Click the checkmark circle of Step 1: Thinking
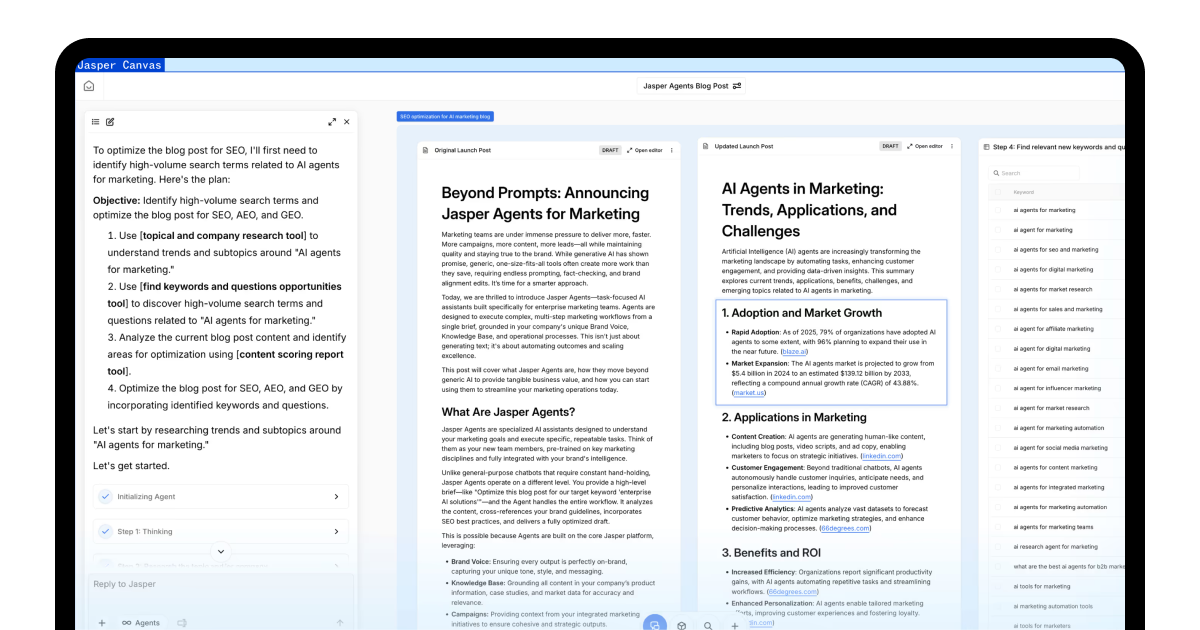Viewport: 1200px width, 630px height. [x=105, y=532]
